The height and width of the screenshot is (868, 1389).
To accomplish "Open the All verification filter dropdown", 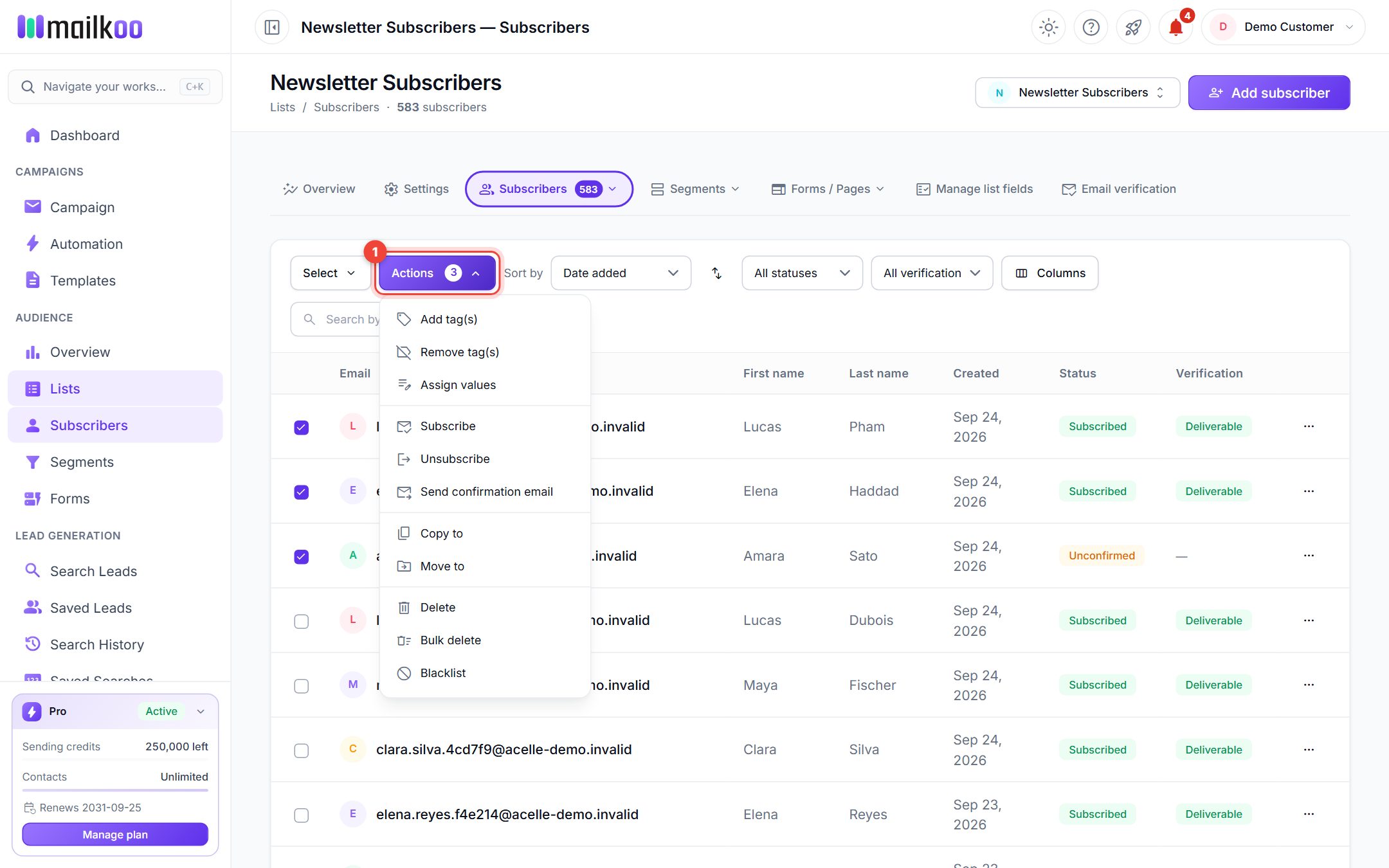I will coord(932,273).
